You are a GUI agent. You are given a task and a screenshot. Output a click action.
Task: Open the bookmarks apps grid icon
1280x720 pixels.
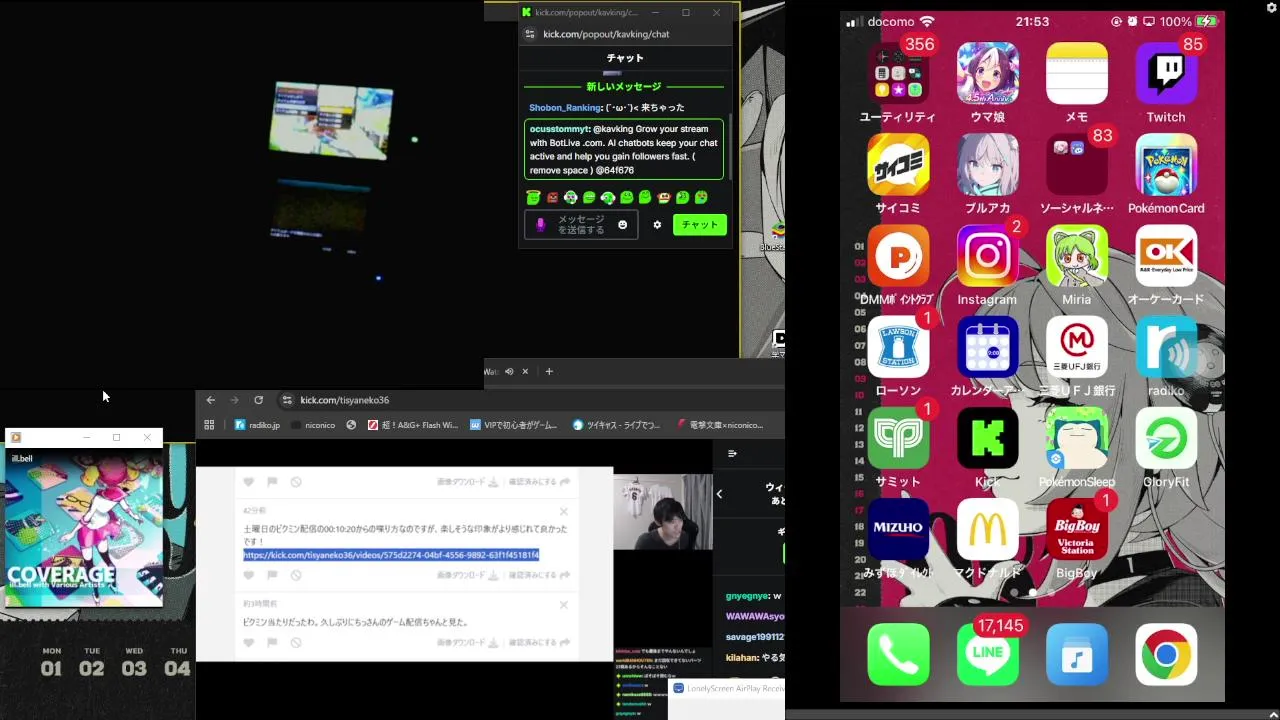209,425
